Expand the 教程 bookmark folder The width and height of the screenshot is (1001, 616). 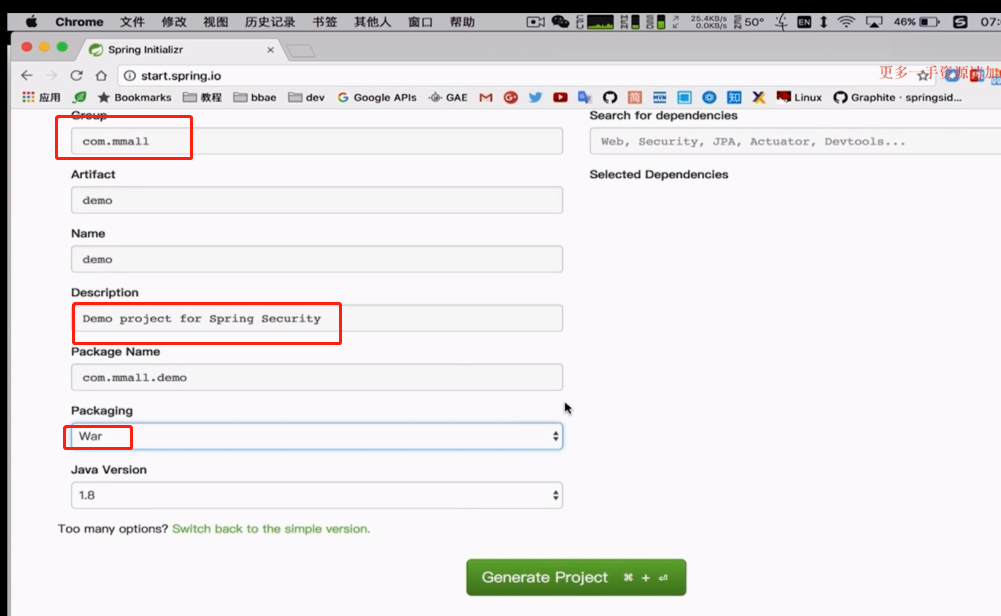point(202,97)
